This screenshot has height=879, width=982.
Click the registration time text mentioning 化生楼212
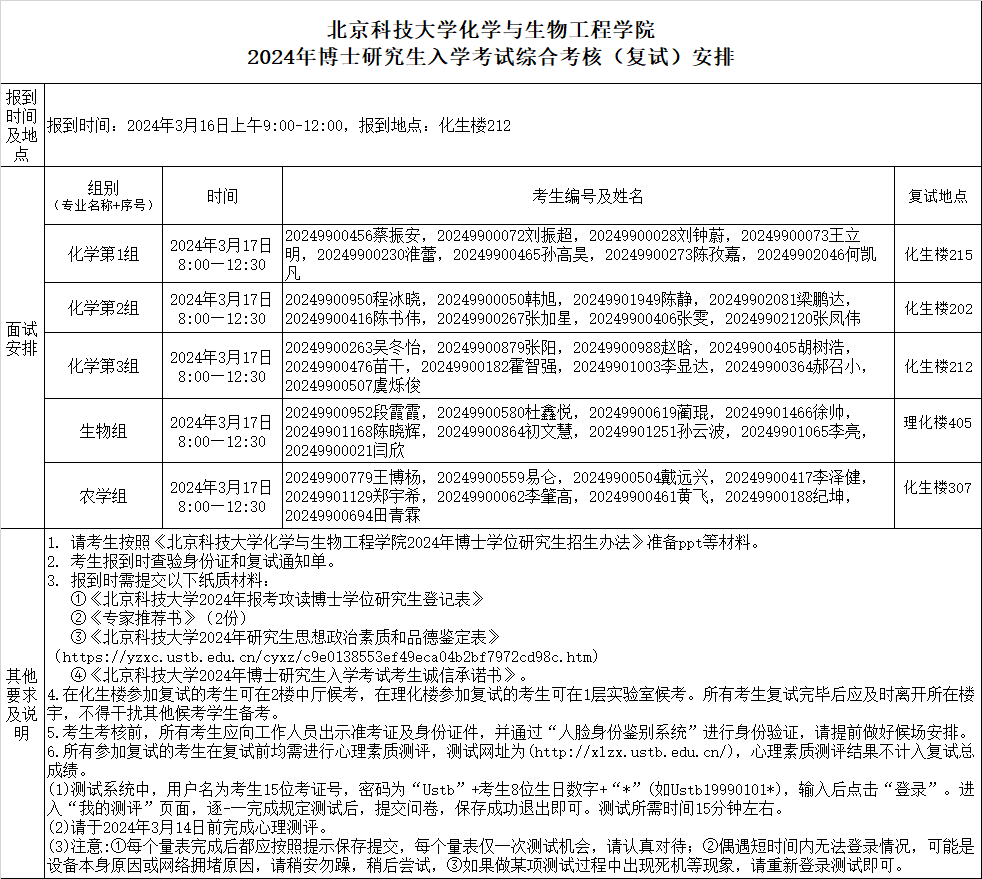[279, 126]
